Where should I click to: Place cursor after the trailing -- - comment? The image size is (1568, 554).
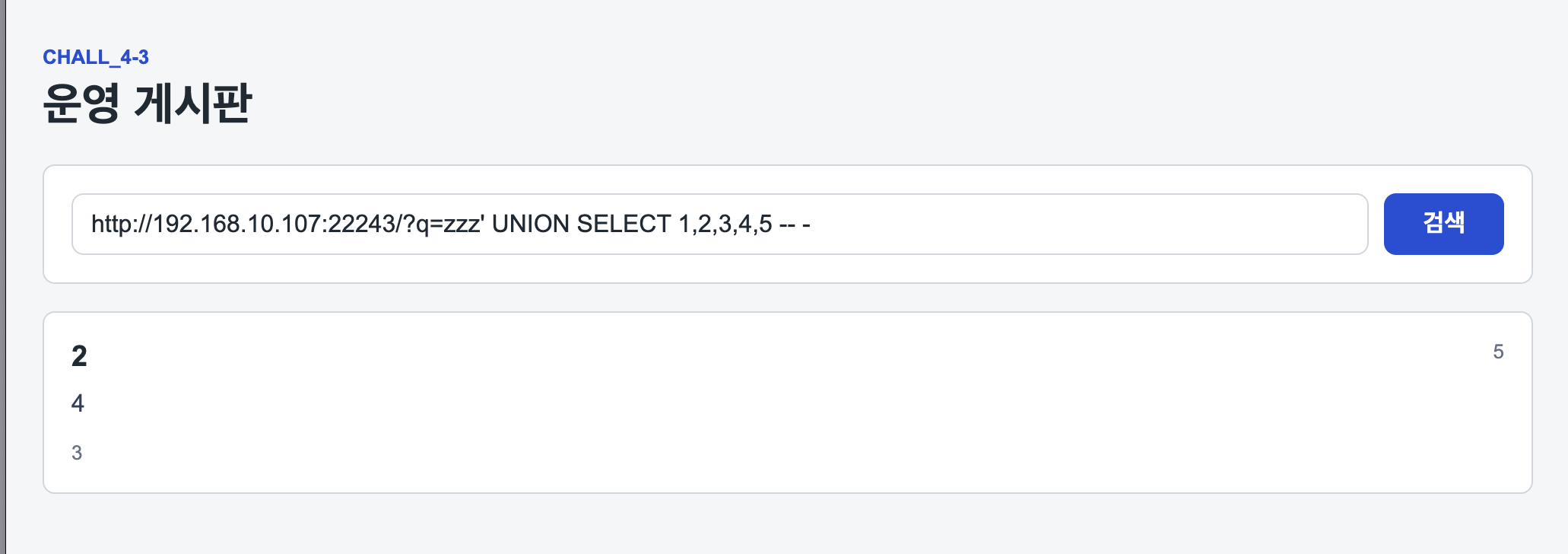click(812, 224)
